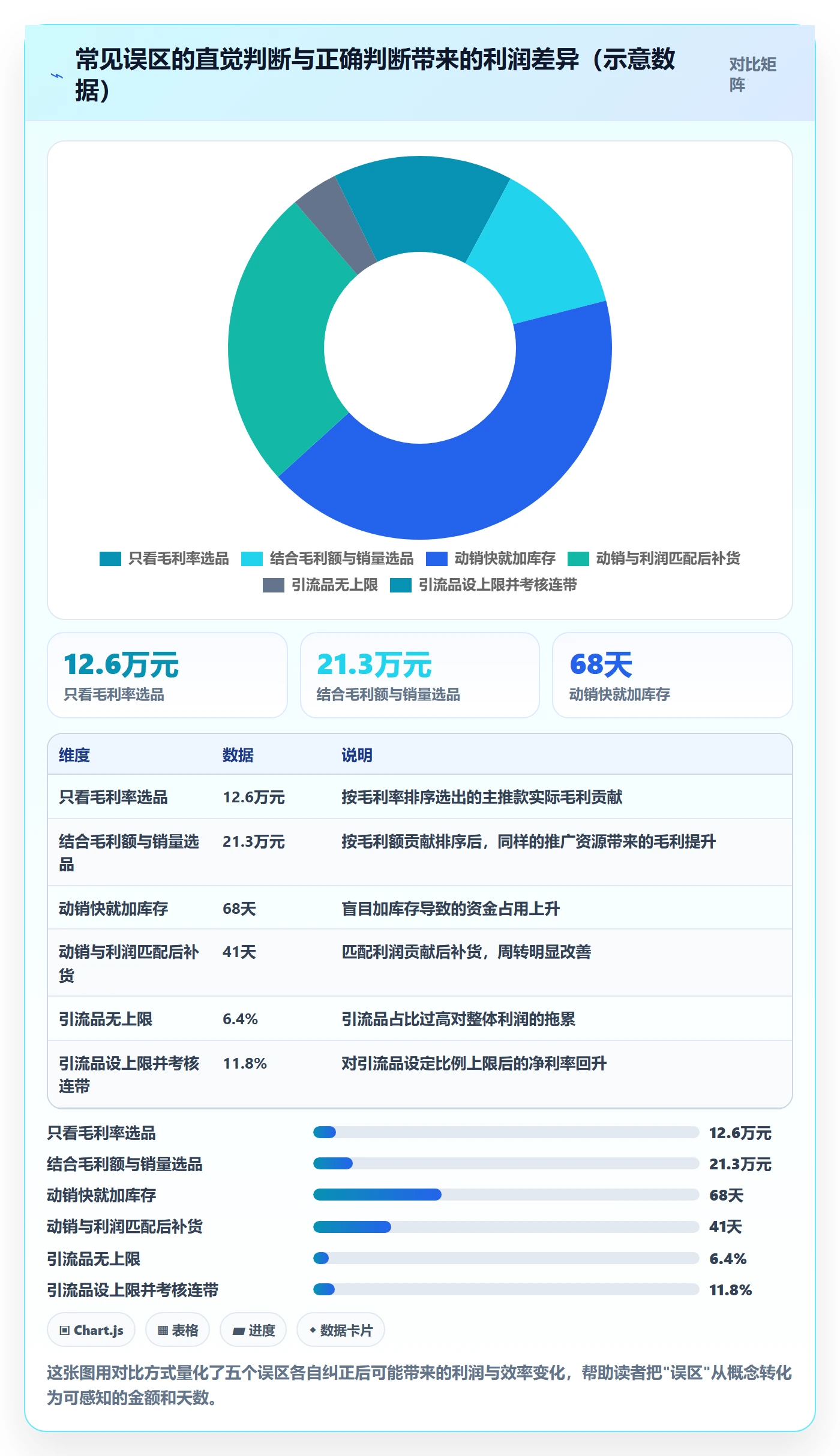
Task: Click the 只看毛利率选品 progress bar
Action: tap(506, 1132)
